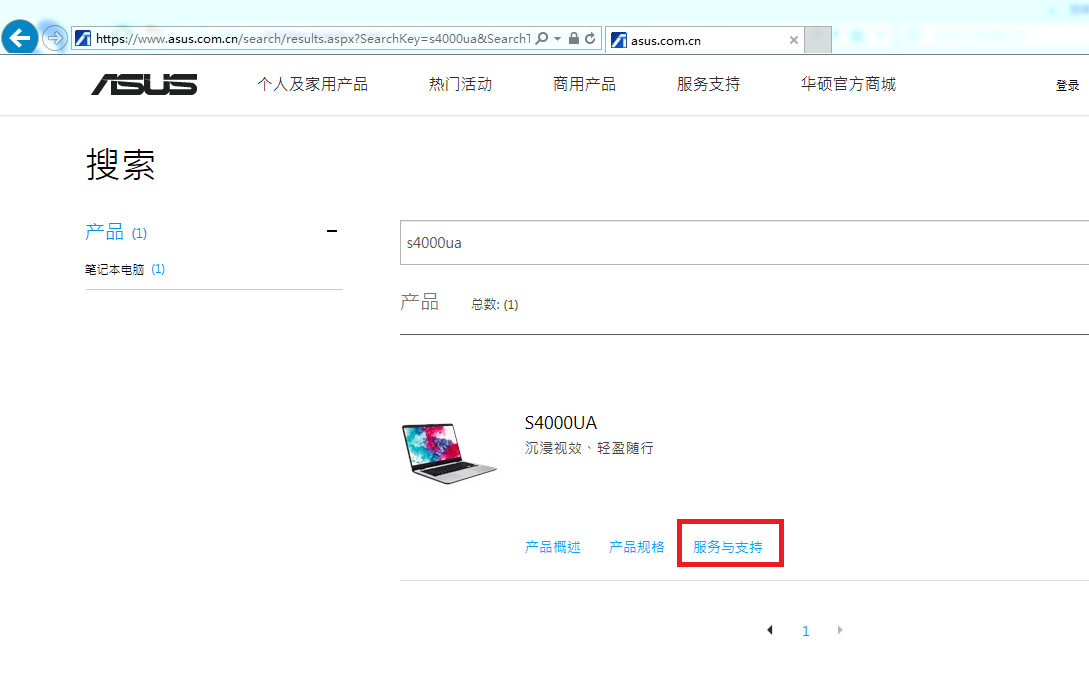
Task: Open the address bar search dropdown arrow
Action: 557,38
